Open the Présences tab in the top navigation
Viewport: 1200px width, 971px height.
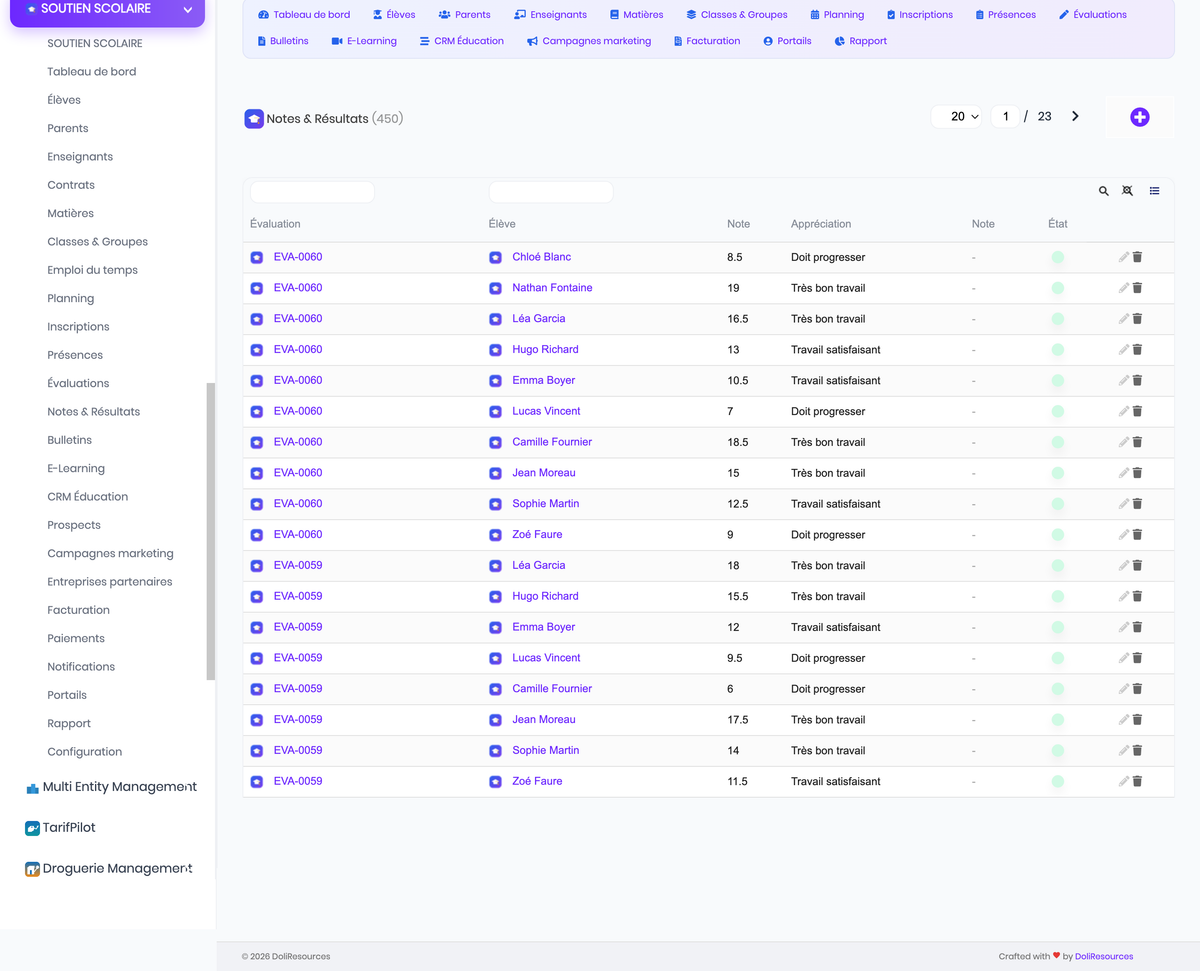[x=1006, y=15]
